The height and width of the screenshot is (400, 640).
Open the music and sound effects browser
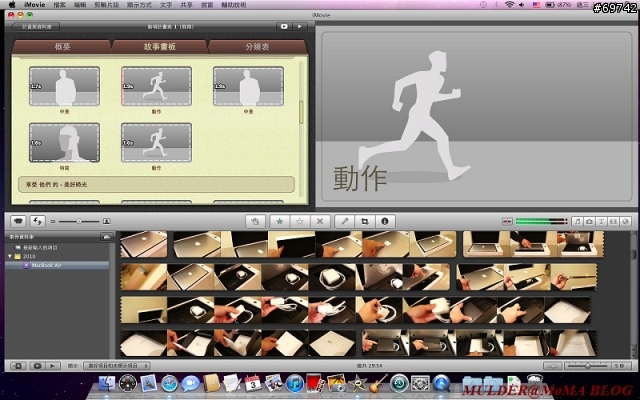point(577,221)
